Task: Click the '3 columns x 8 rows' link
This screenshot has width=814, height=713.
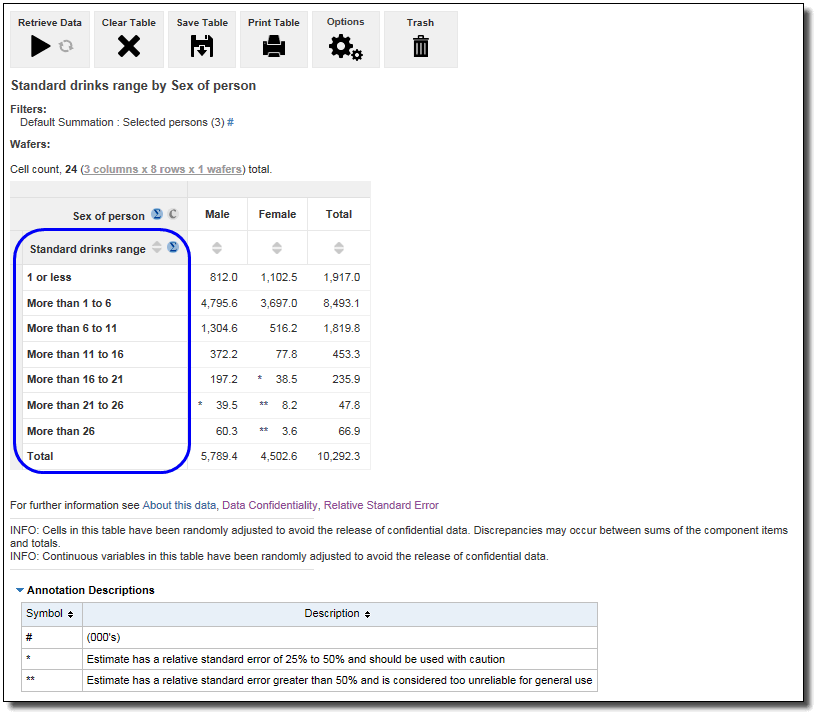Action: 162,169
